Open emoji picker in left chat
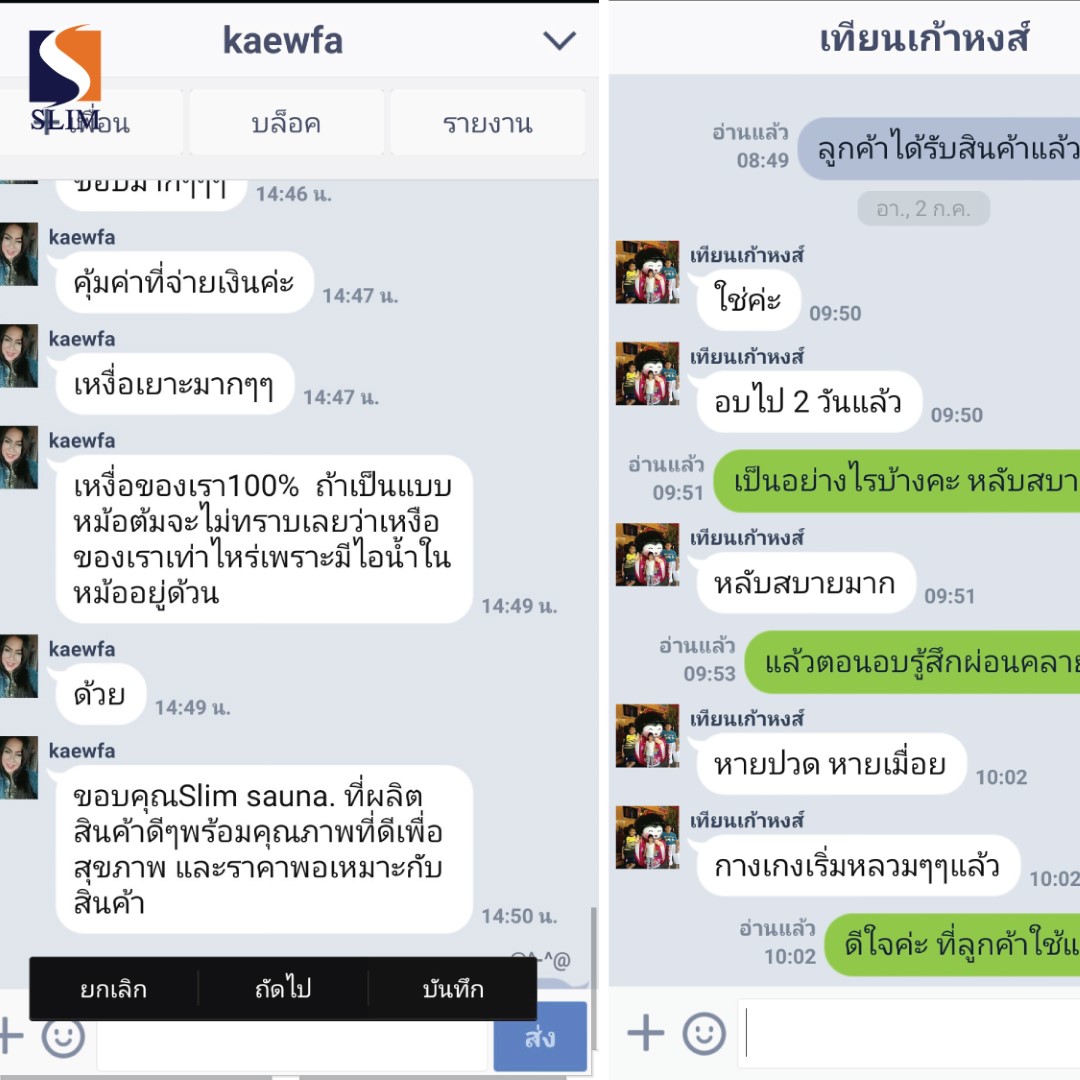 point(63,1037)
